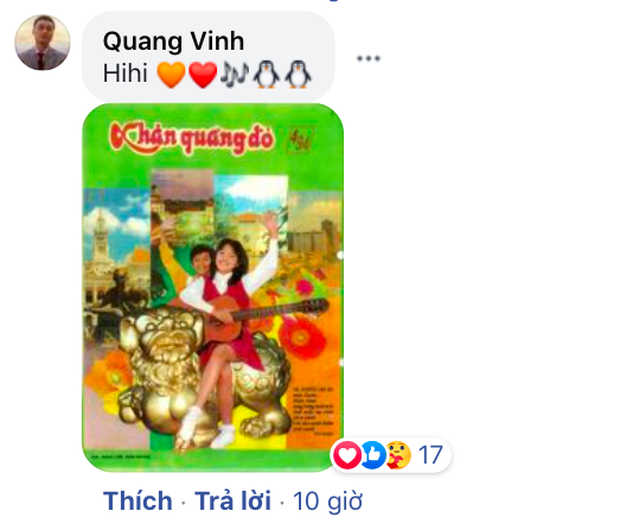Image resolution: width=620 pixels, height=524 pixels.
Task: Click the care hugging-heart reaction icon
Action: point(399,455)
